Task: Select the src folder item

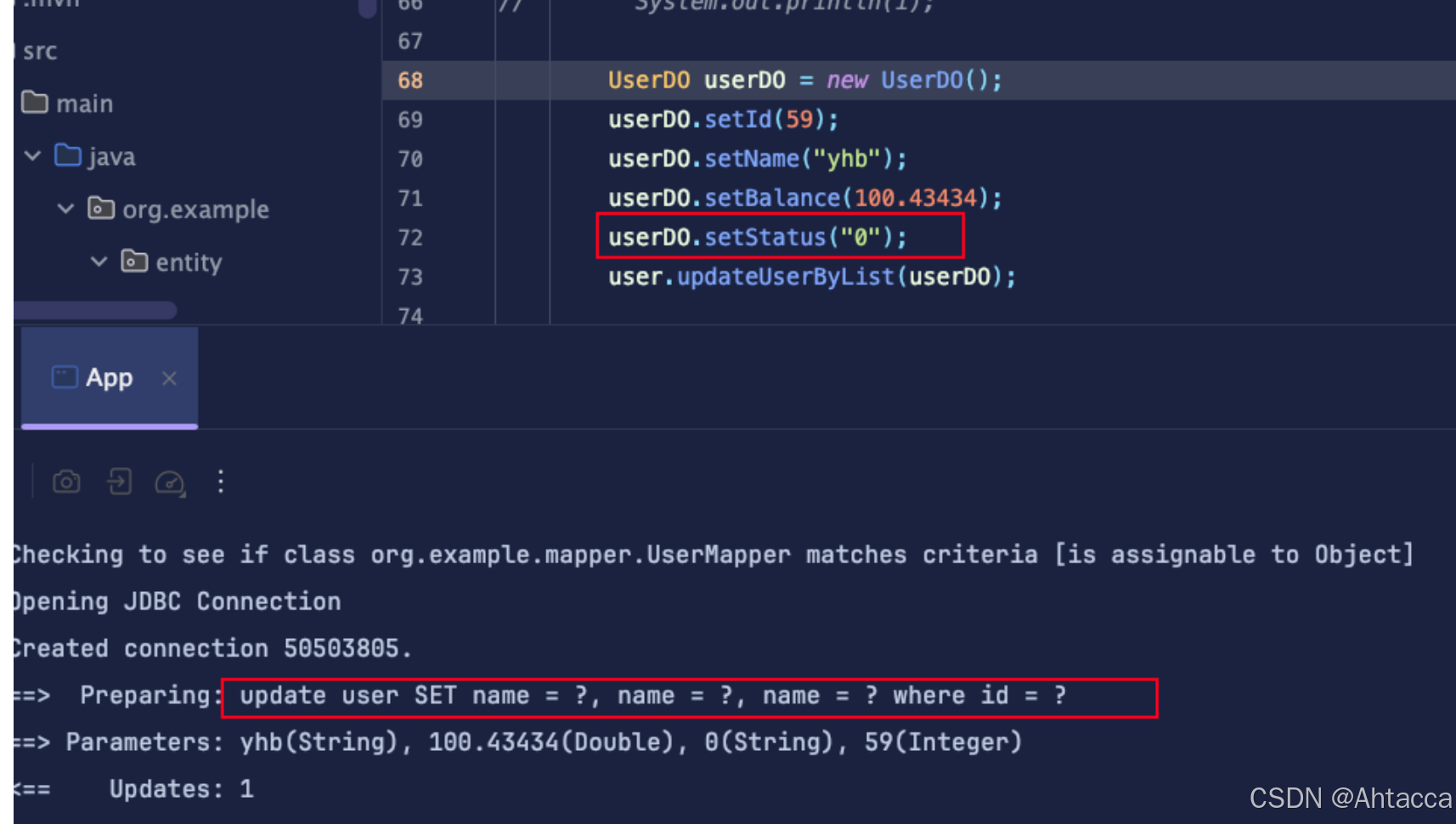Action: click(39, 51)
